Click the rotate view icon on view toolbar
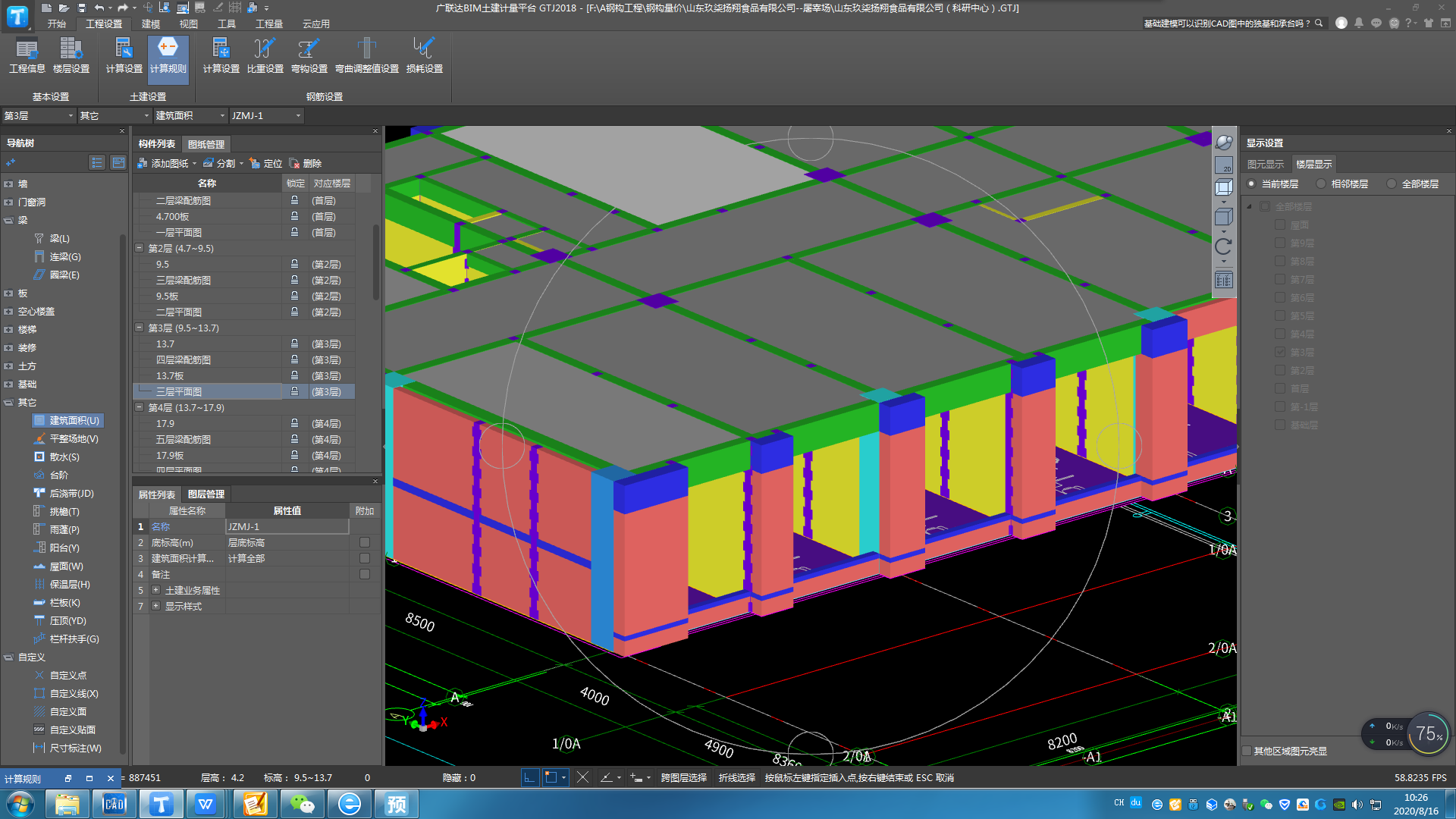This screenshot has width=1456, height=819. [1223, 246]
